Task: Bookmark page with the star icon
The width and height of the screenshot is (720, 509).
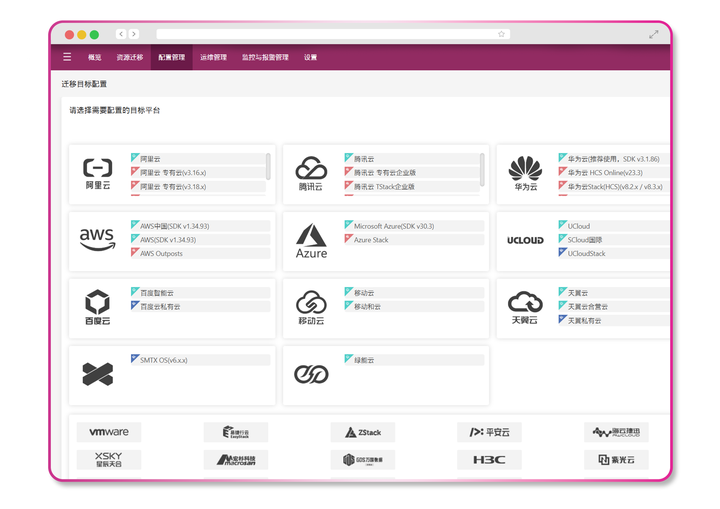Action: (501, 34)
